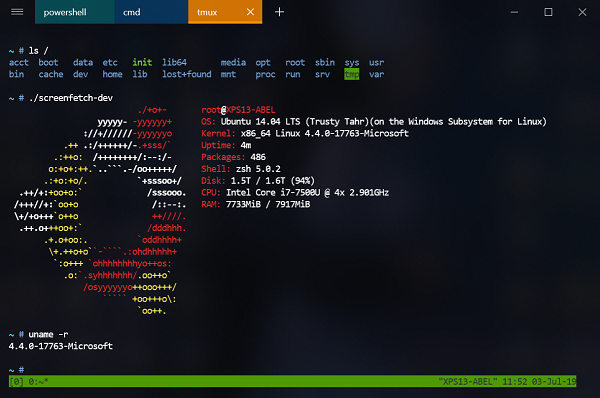Close the tmux tab
The height and width of the screenshot is (398, 600).
pos(250,12)
